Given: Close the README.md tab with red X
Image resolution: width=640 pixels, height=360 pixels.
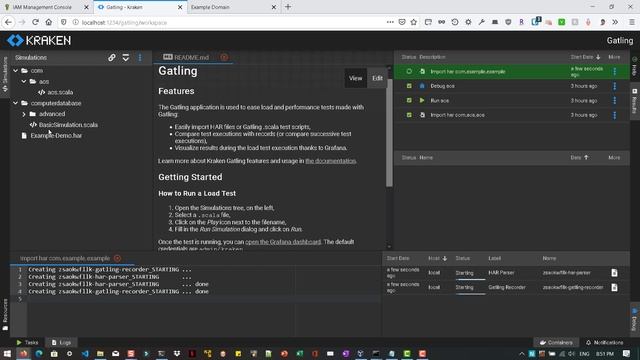Looking at the screenshot, I should [224, 57].
